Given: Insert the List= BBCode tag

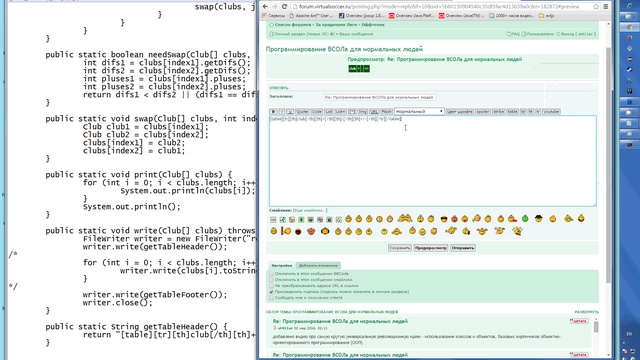Looking at the screenshot, I should (340, 111).
